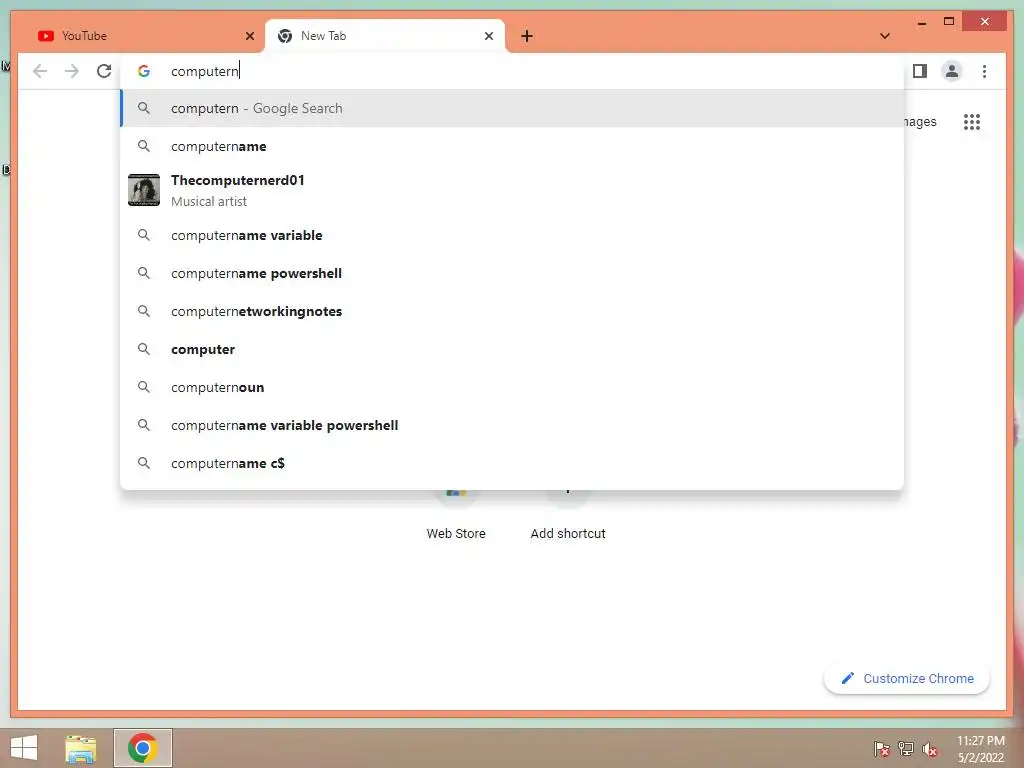Open Action Center flag tray icon
Image resolution: width=1024 pixels, height=768 pixels.
pos(881,749)
